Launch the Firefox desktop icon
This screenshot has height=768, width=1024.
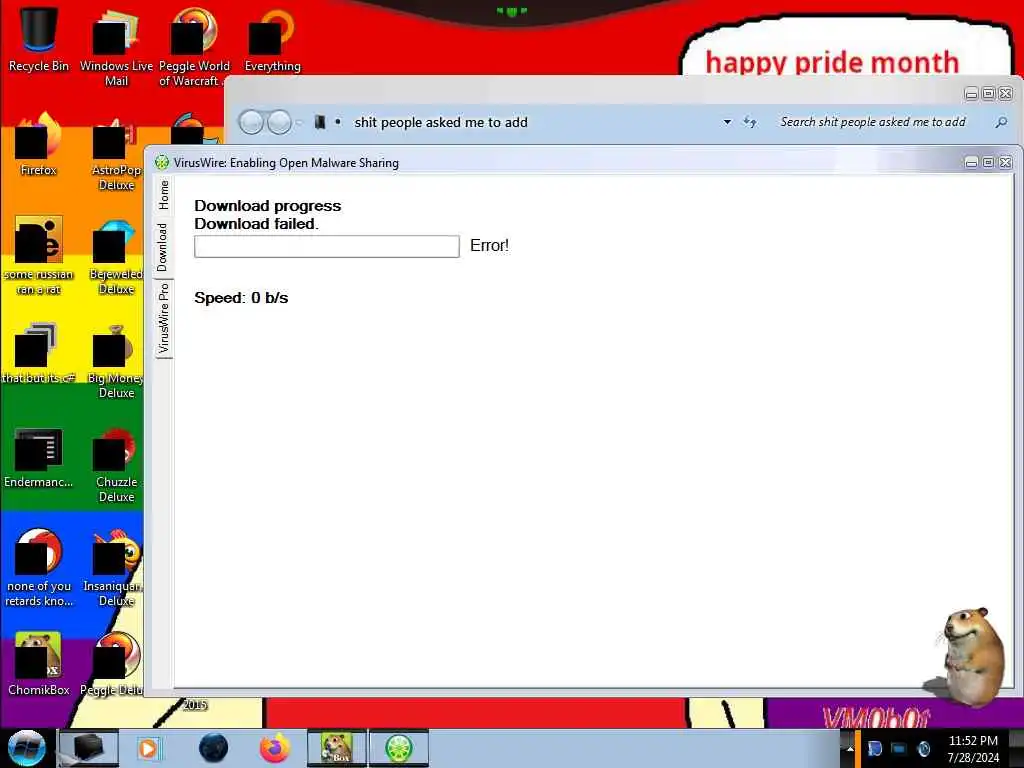point(39,143)
